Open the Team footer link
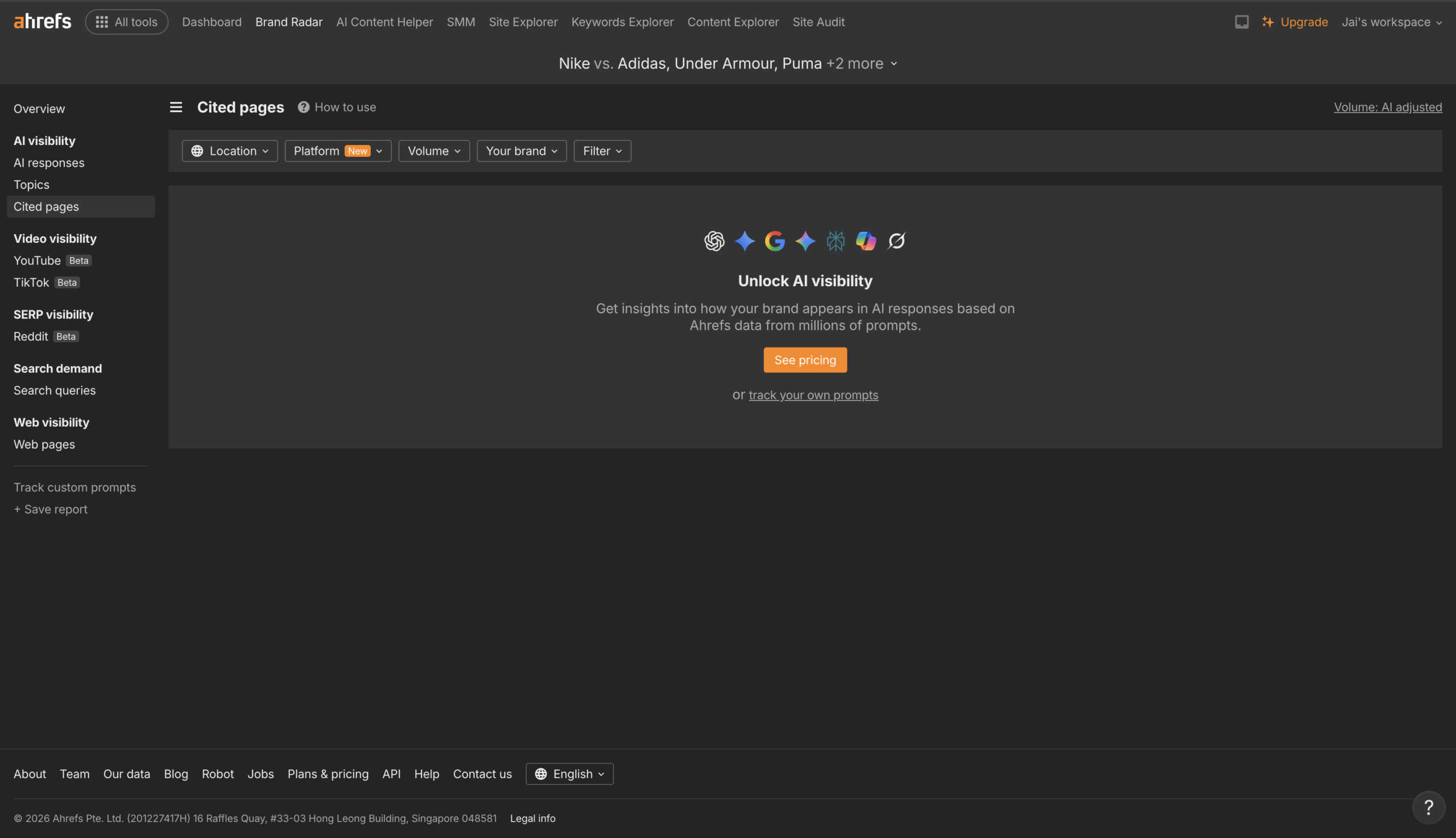The height and width of the screenshot is (838, 1456). pos(75,774)
